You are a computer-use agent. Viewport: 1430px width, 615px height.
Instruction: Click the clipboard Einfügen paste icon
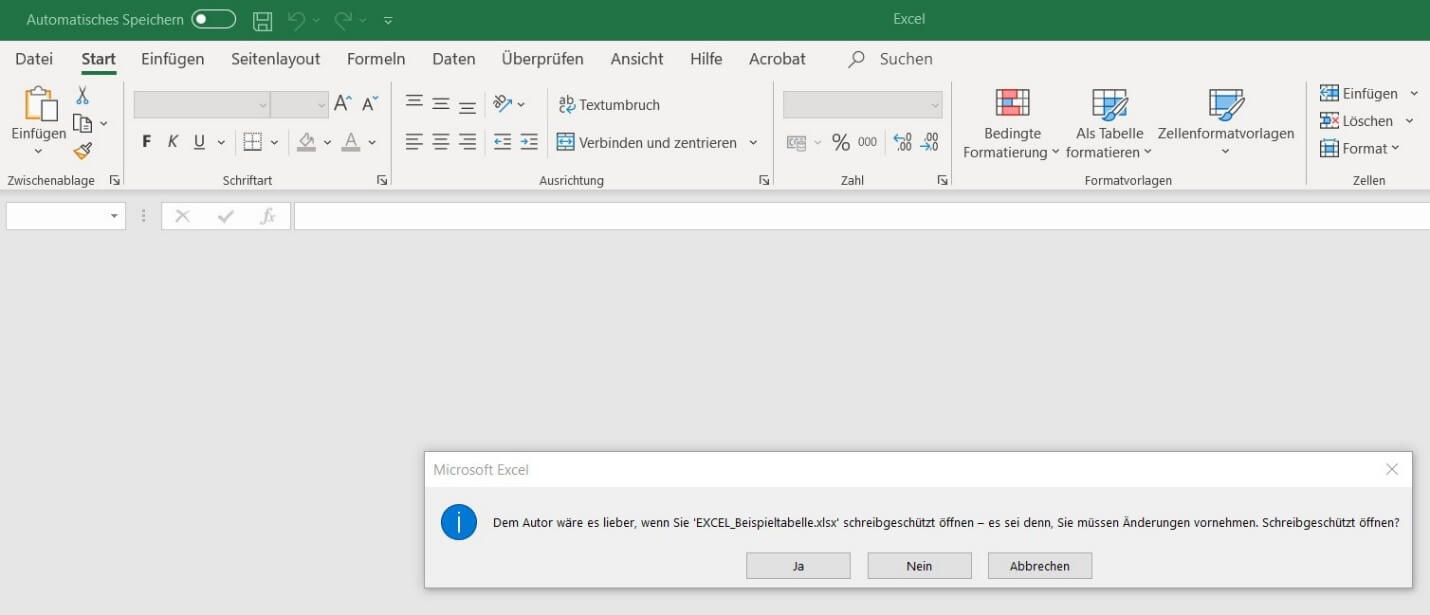click(x=39, y=103)
